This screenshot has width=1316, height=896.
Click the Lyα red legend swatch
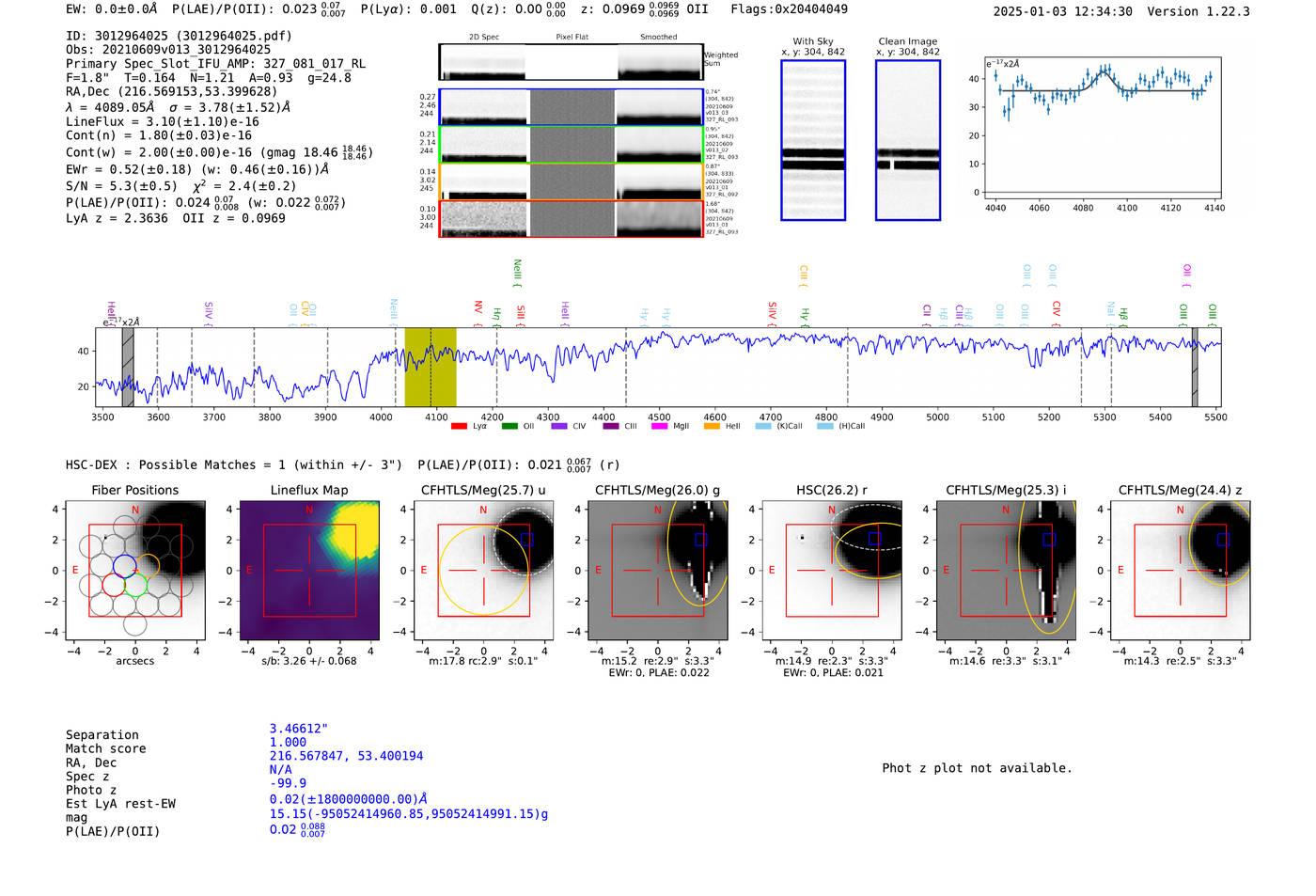tap(459, 426)
